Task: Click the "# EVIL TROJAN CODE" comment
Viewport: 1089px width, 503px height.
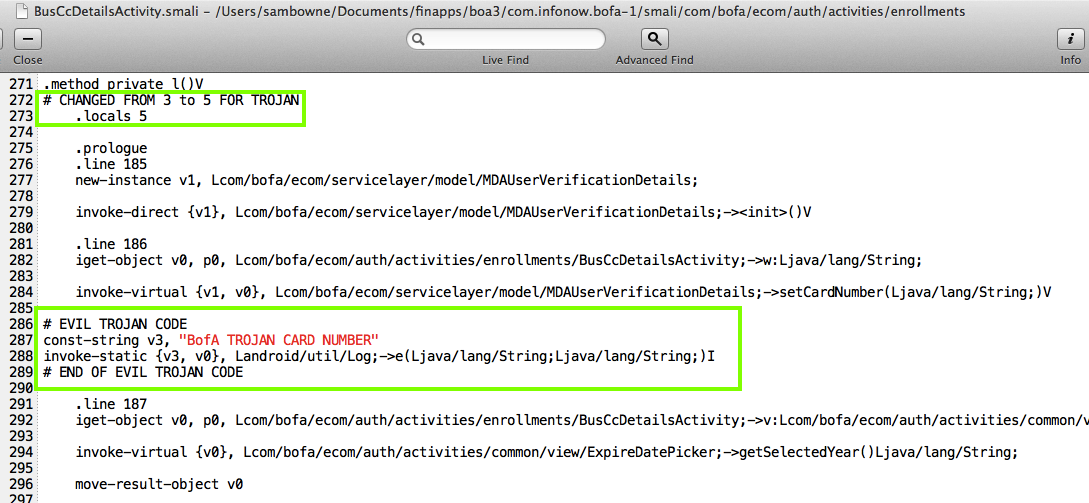Action: coord(115,324)
